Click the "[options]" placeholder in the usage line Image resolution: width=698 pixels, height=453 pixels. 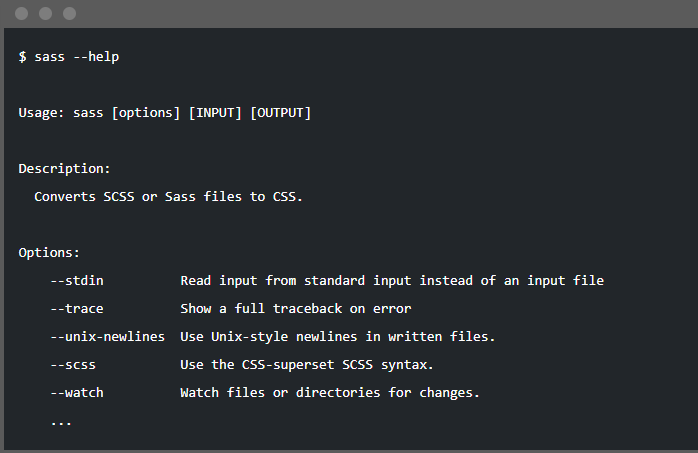146,113
